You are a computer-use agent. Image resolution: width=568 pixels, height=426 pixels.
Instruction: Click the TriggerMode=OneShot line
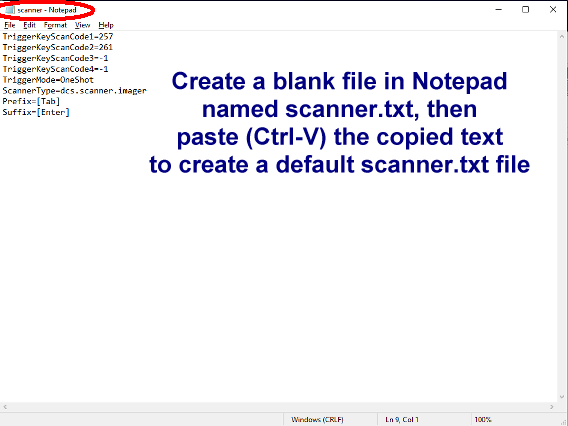pyautogui.click(x=48, y=80)
